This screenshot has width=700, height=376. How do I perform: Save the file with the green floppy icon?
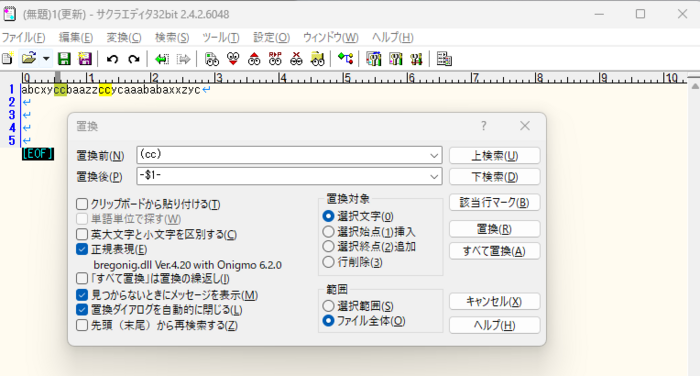coord(64,58)
